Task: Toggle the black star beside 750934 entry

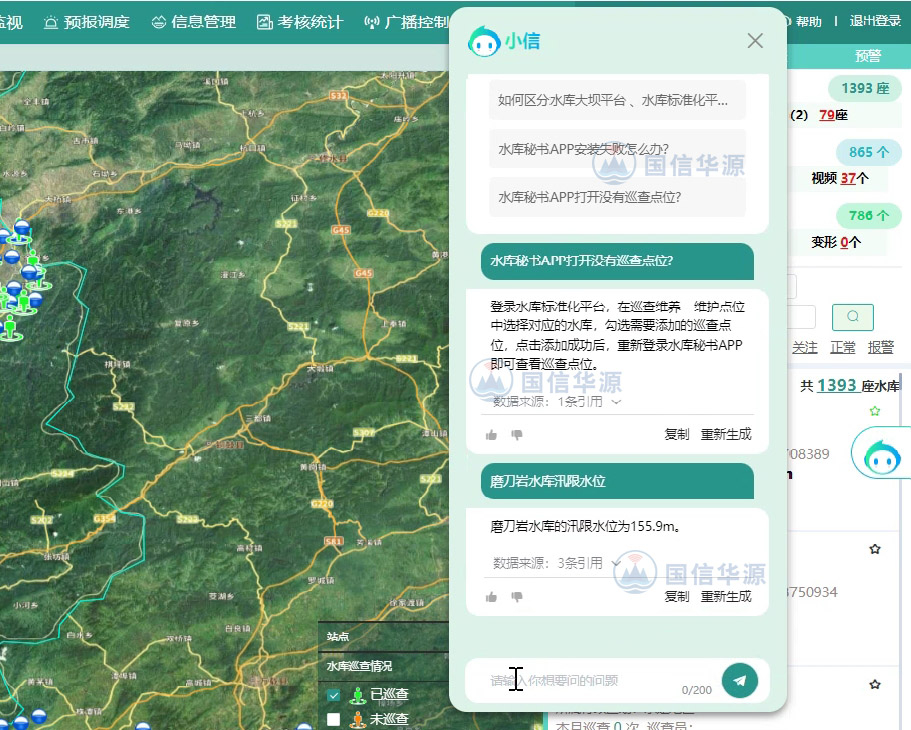Action: 875,549
